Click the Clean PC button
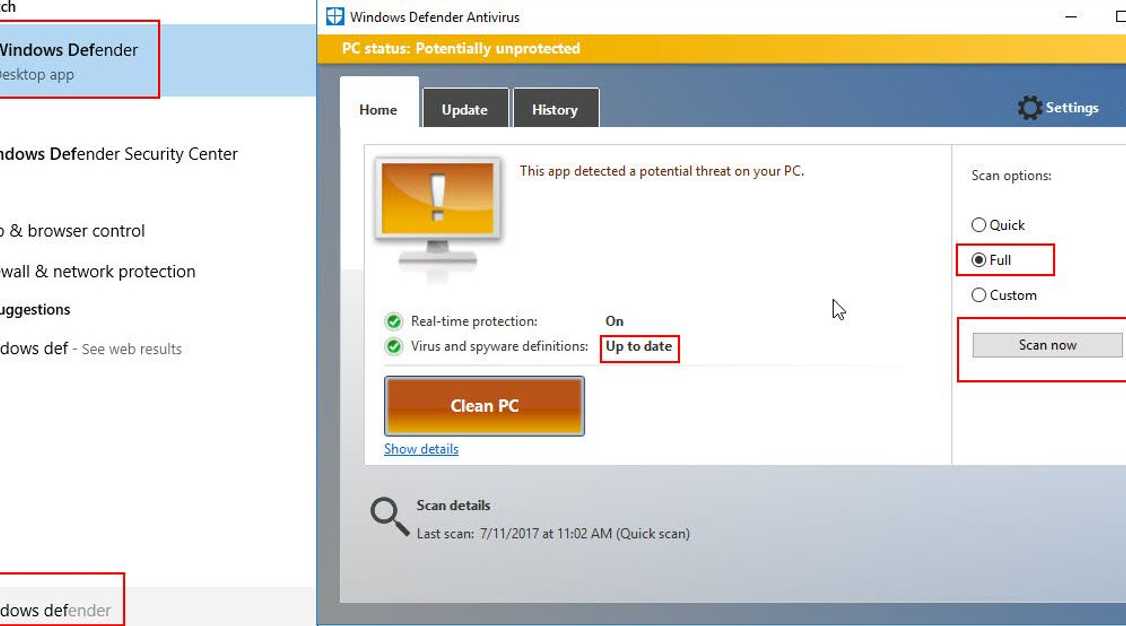This screenshot has width=1126, height=626. (x=484, y=405)
